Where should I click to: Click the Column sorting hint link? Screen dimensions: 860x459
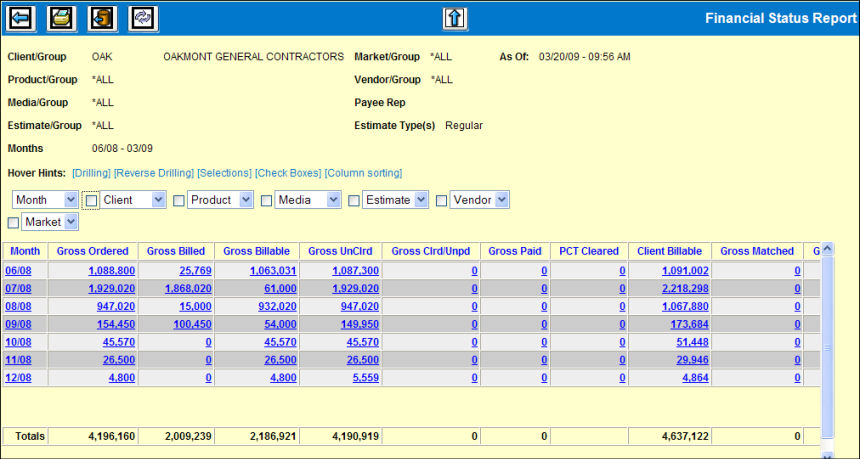click(363, 173)
